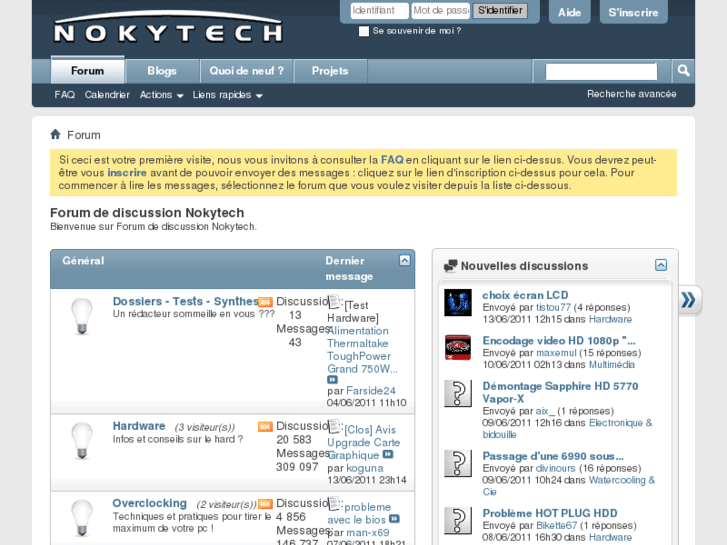This screenshot has height=545, width=727.
Task: Click the home icon in breadcrumb
Action: tap(56, 134)
